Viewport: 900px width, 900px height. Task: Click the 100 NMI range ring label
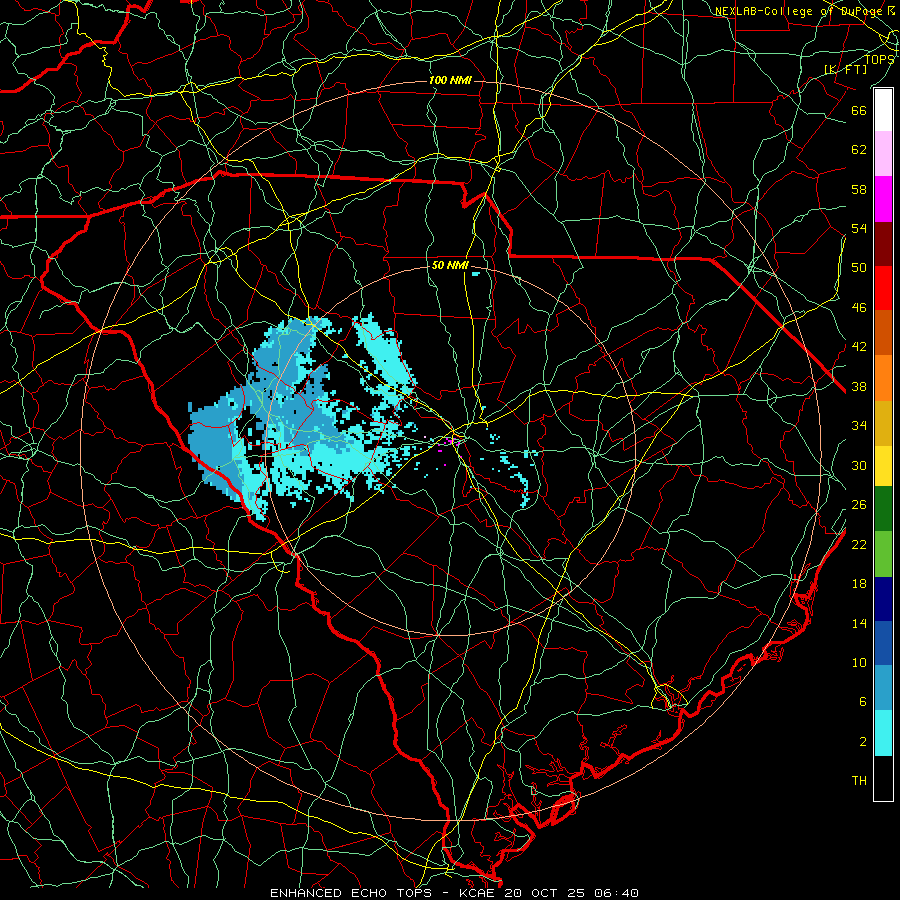[x=450, y=80]
